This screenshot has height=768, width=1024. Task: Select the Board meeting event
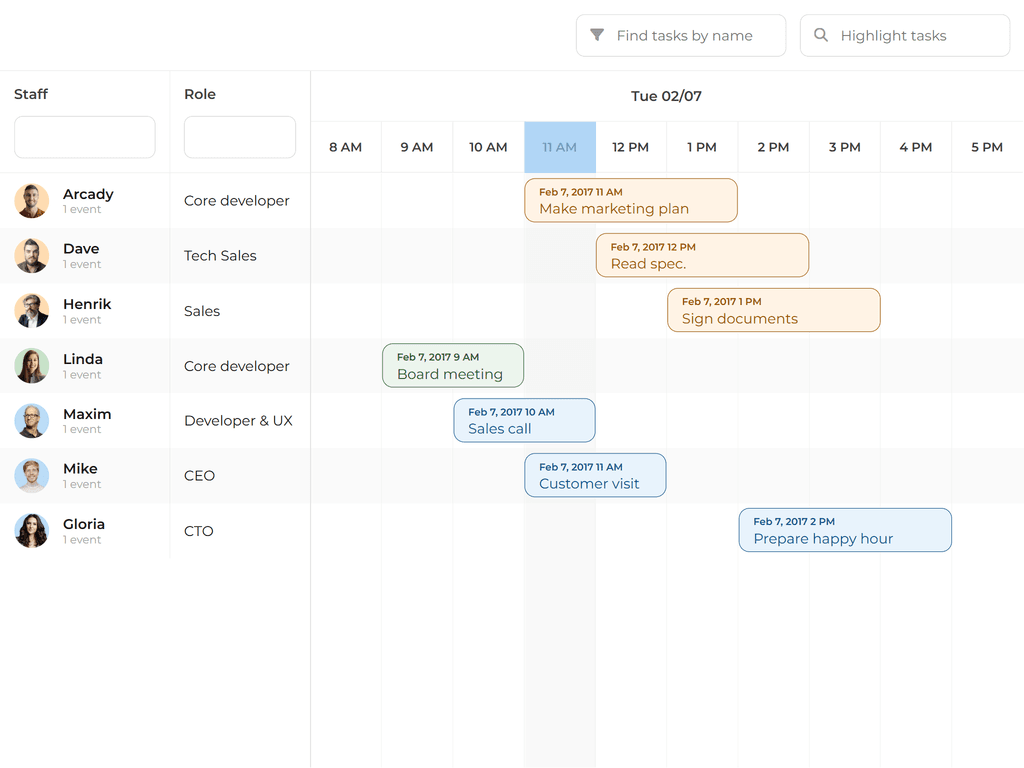[453, 366]
